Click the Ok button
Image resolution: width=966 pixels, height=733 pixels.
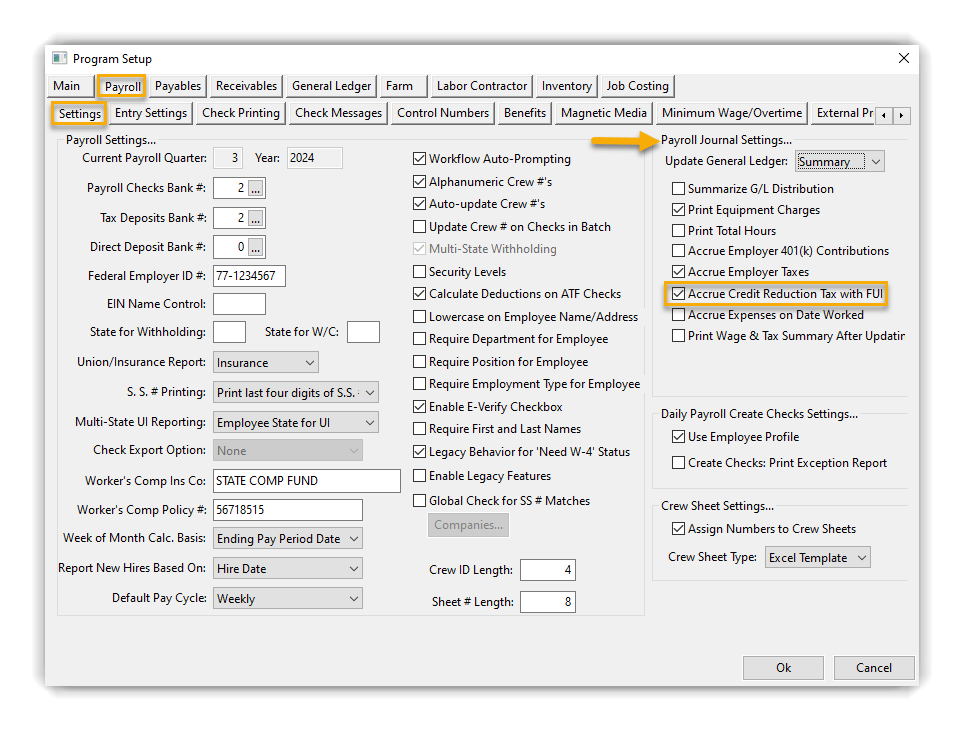click(x=783, y=668)
